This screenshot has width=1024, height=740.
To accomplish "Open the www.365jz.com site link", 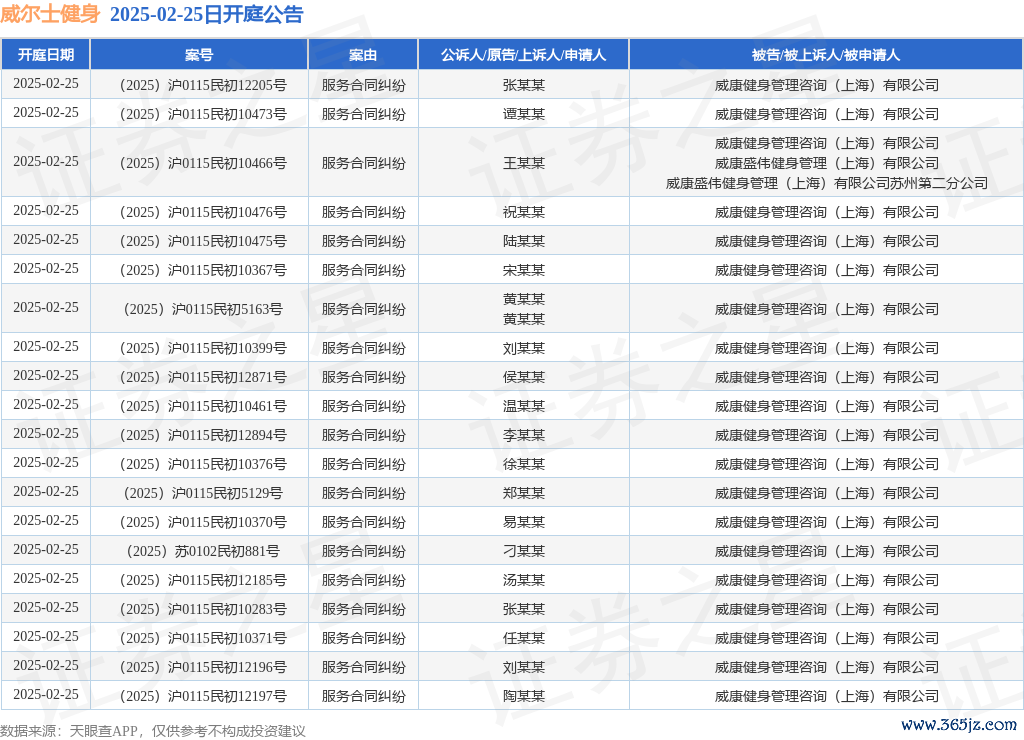I will (959, 724).
